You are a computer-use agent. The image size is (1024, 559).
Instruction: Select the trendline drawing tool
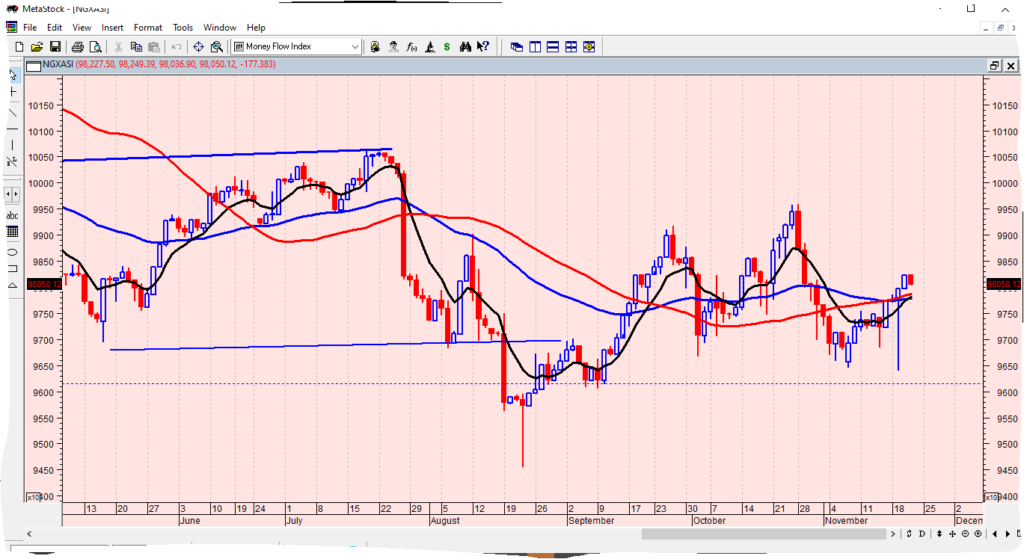coord(13,113)
